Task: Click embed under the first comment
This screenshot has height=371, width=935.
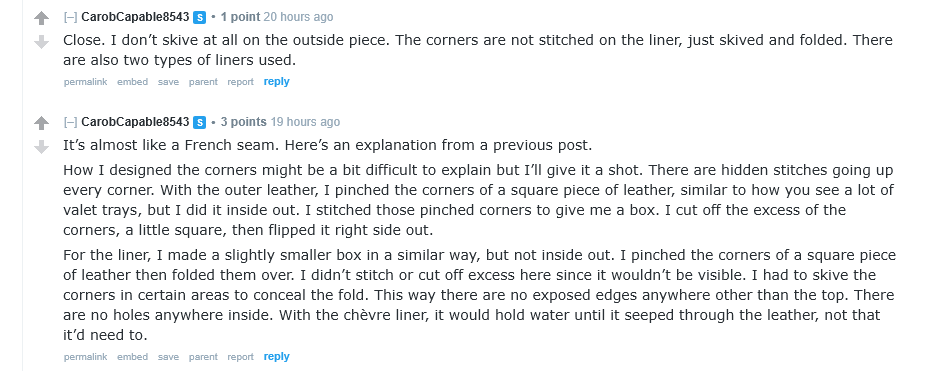Action: (132, 82)
